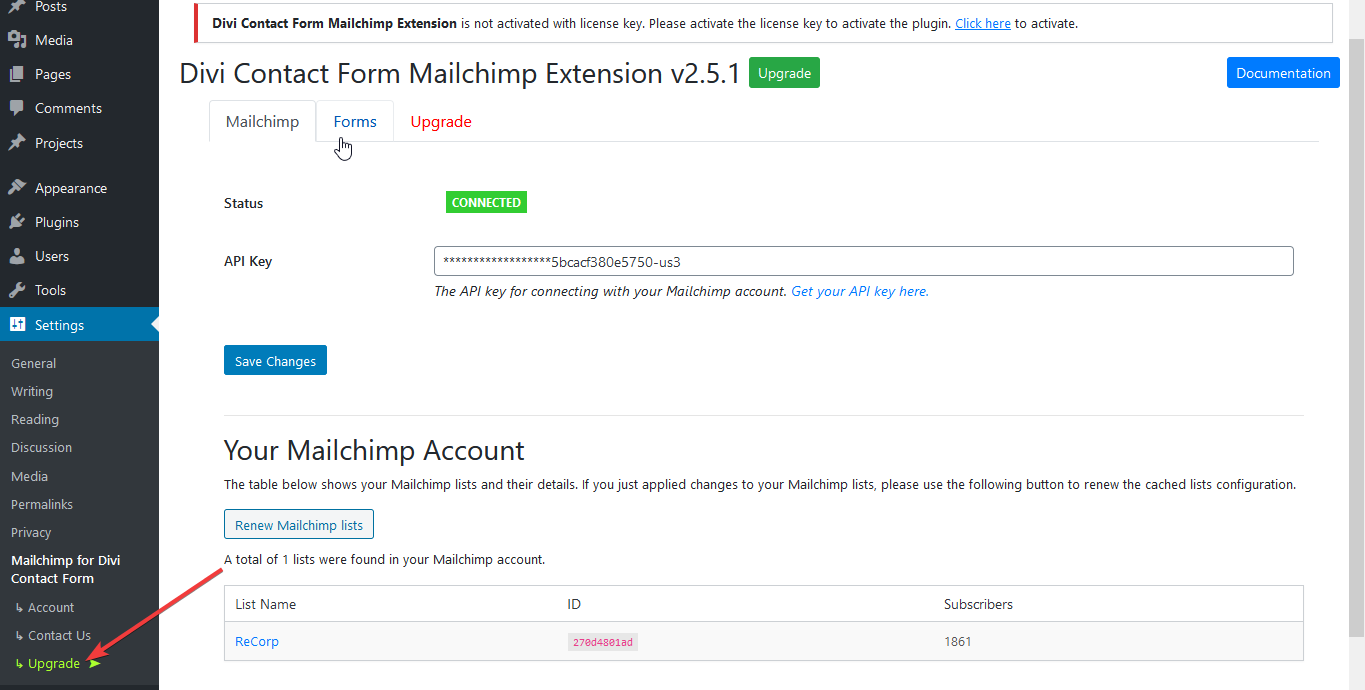The height and width of the screenshot is (690, 1365).
Task: Open Mailchimp for Divi Contact Form submenu
Action: coord(66,569)
